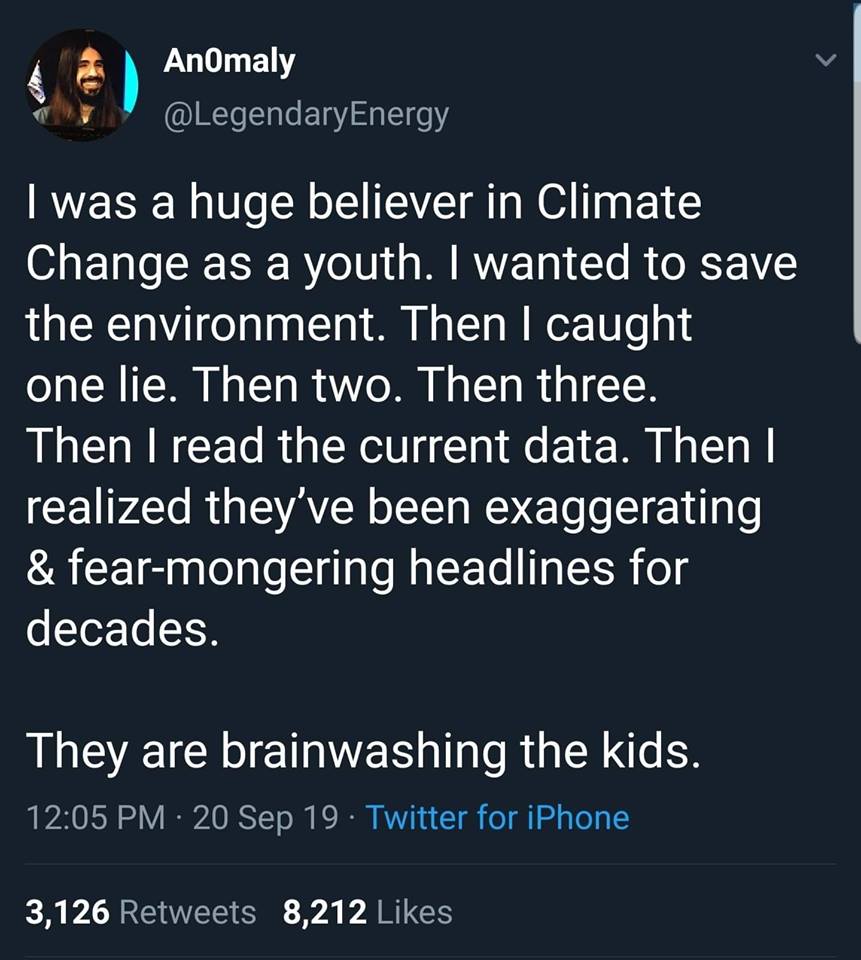Open the Retweets label
861x960 pixels.
[x=187, y=911]
